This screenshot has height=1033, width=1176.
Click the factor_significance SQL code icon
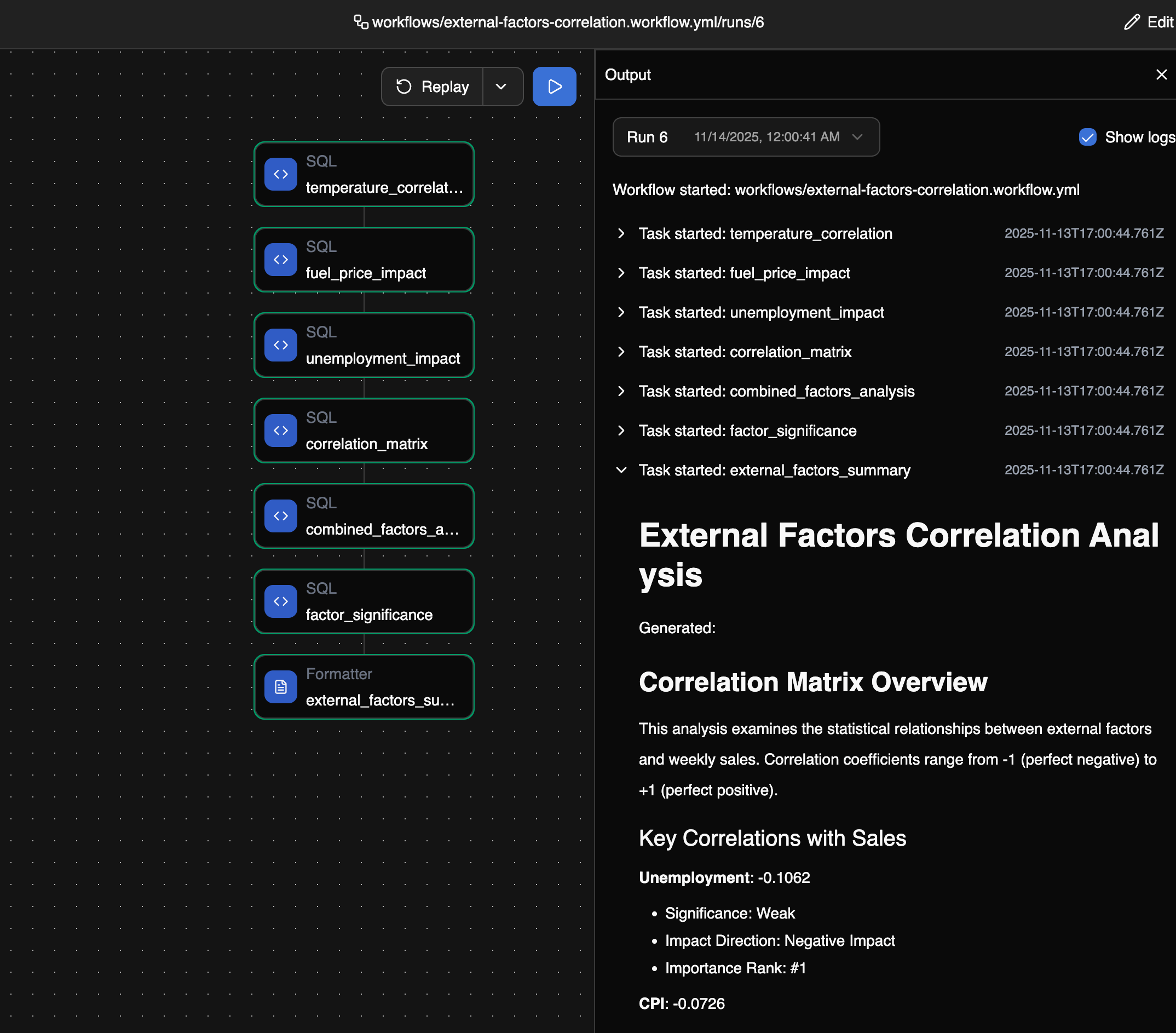pos(280,601)
